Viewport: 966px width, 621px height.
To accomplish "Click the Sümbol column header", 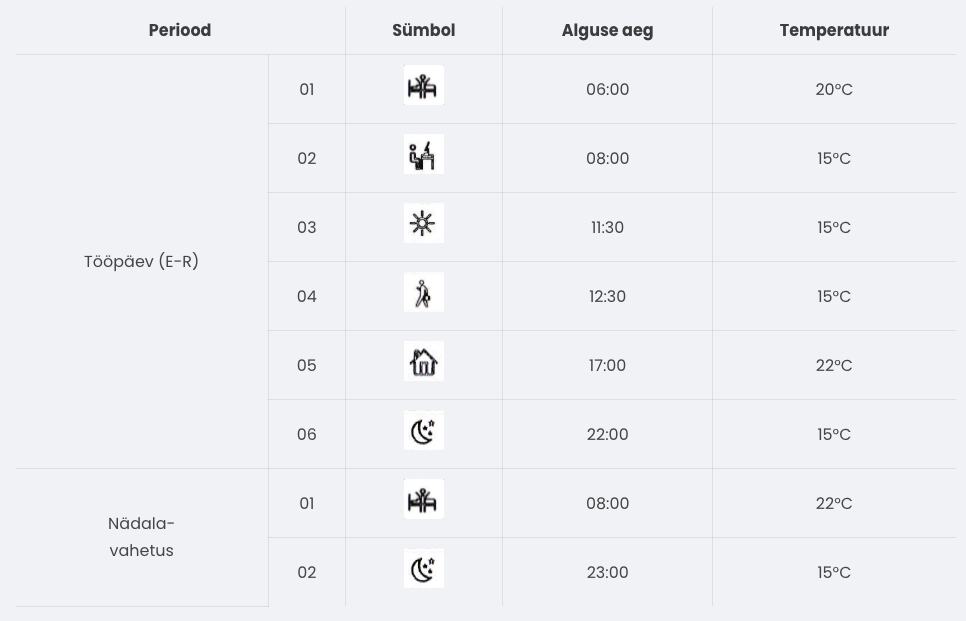I will click(423, 30).
